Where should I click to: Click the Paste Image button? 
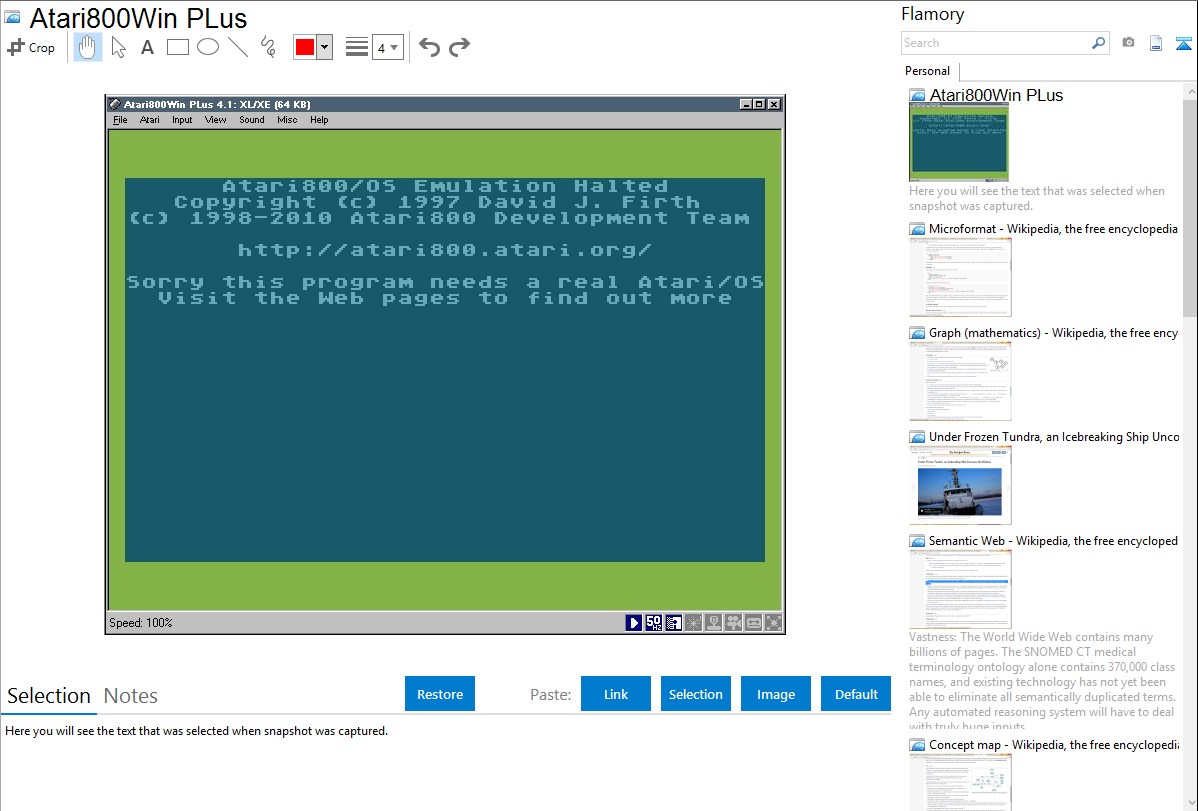click(x=775, y=694)
